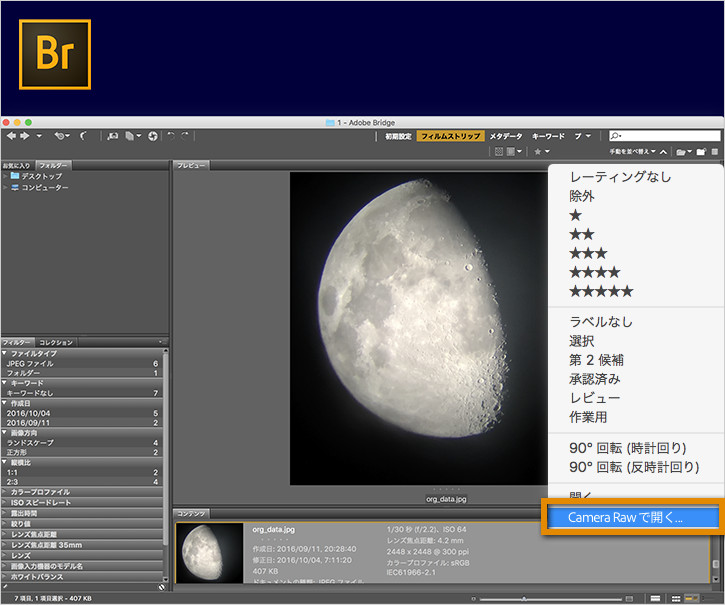725x605 pixels.
Task: Open the workspace list dropdown arrow
Action: tap(588, 136)
